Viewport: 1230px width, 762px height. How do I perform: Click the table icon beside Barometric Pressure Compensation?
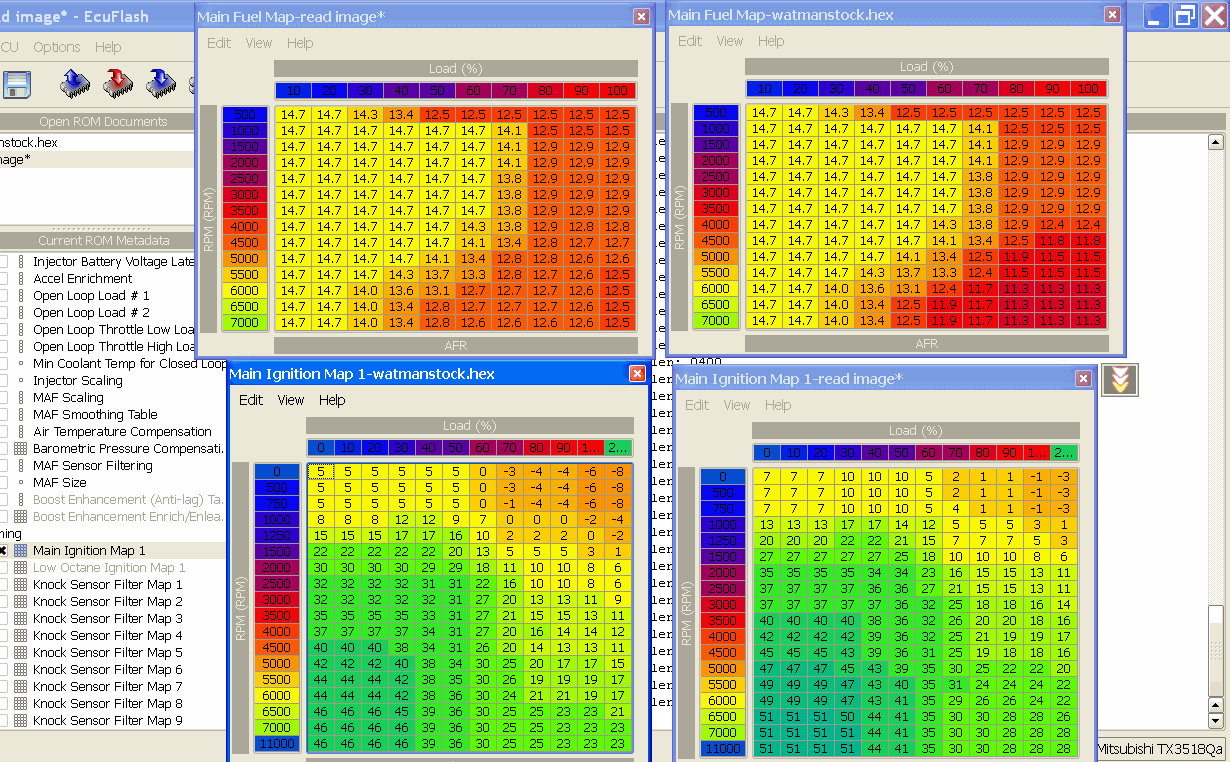(x=20, y=449)
